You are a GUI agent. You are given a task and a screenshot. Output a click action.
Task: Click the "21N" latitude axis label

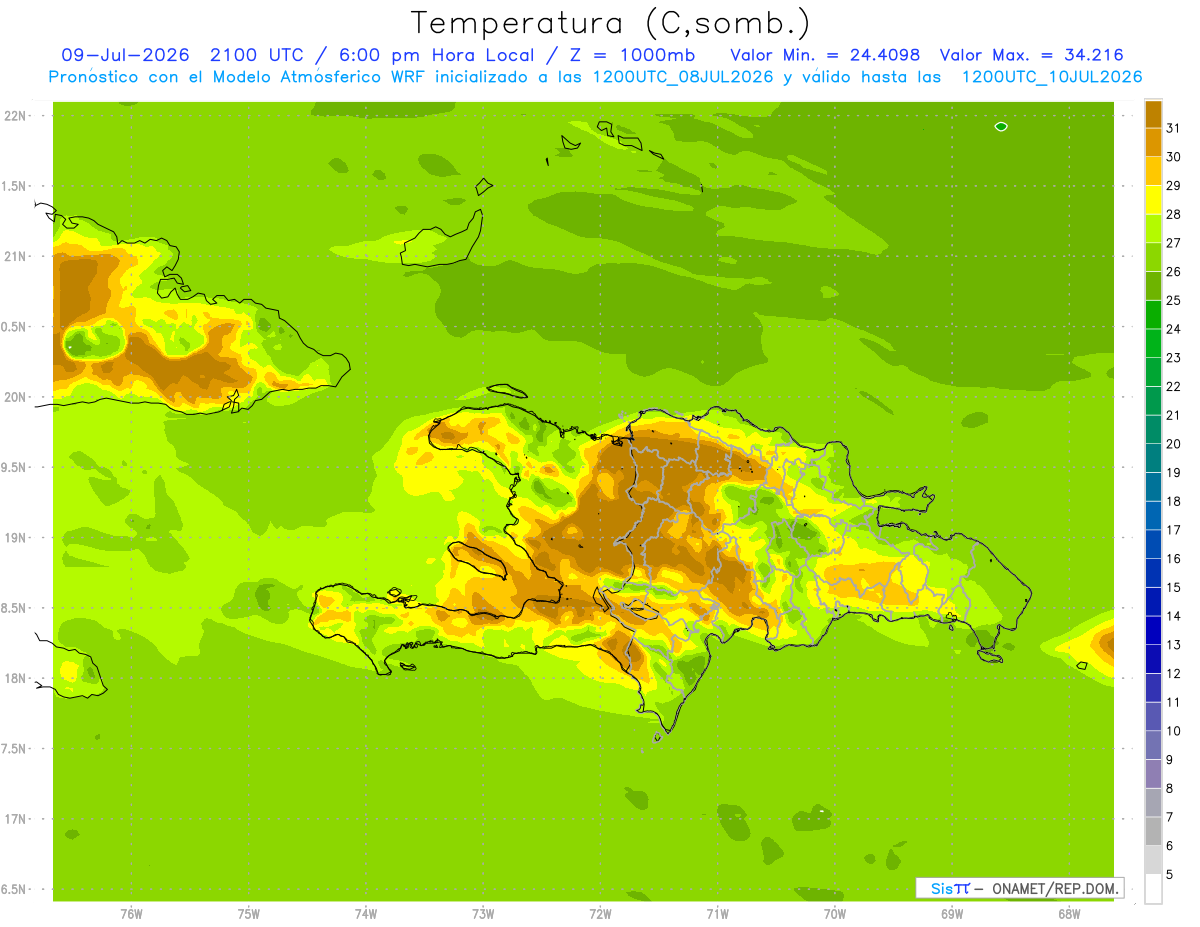(x=14, y=256)
